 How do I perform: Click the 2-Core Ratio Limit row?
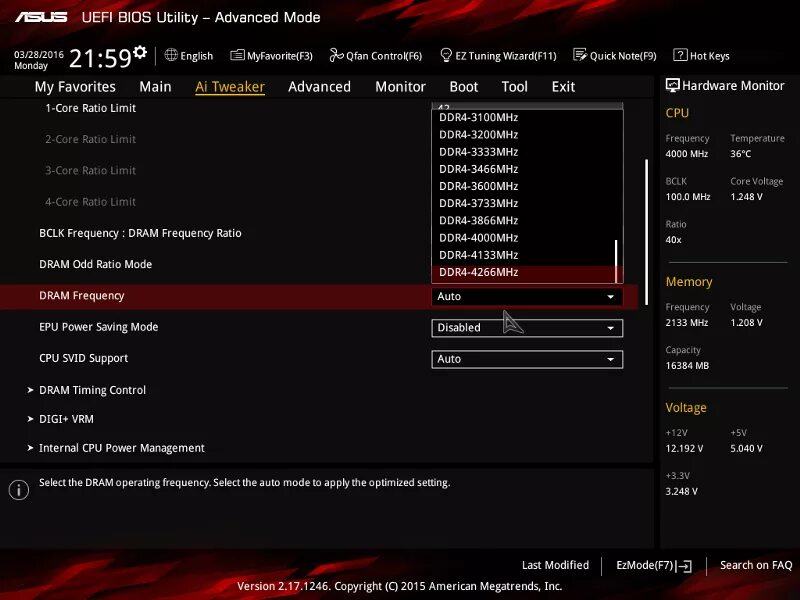90,139
